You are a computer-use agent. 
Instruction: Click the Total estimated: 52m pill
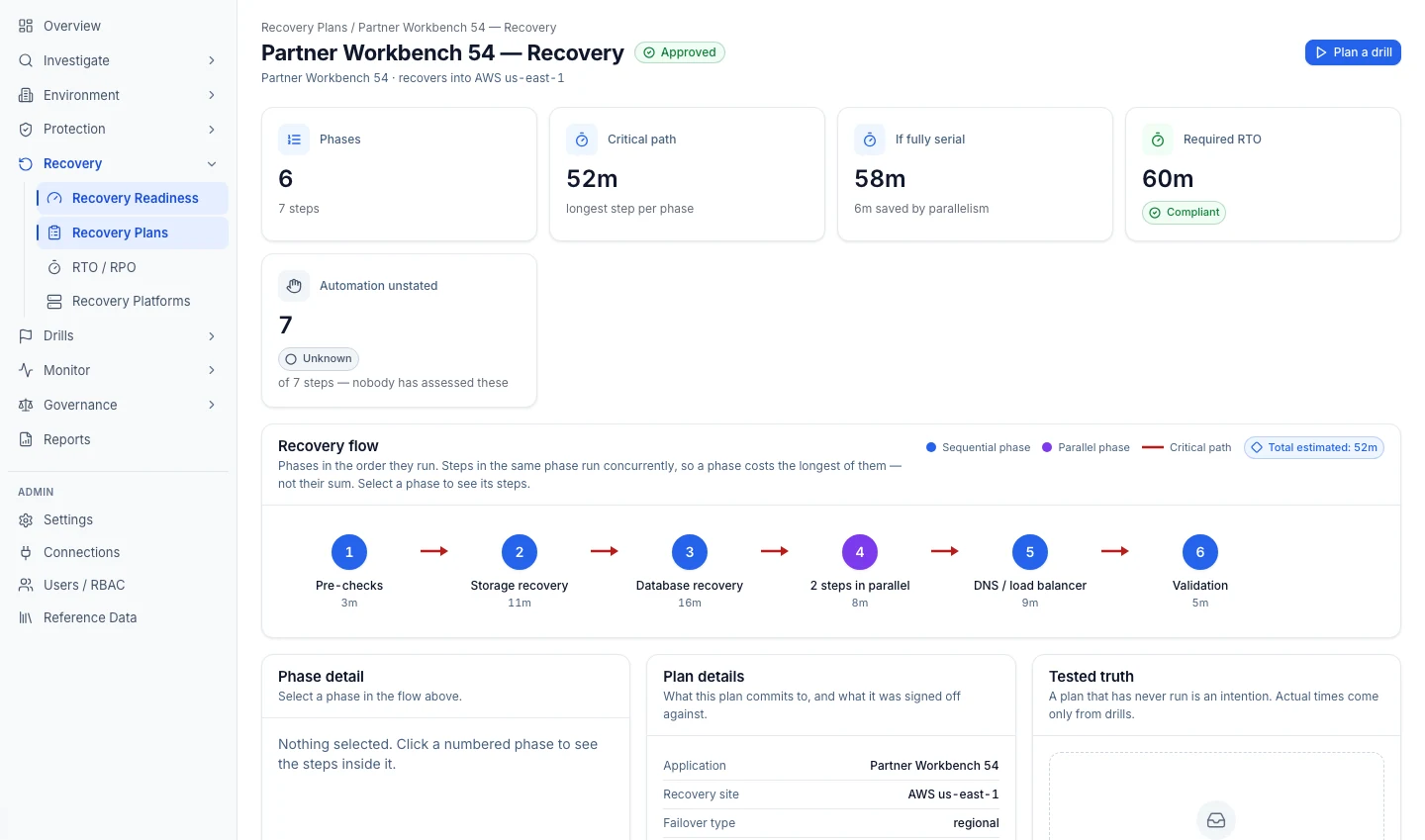(x=1314, y=447)
